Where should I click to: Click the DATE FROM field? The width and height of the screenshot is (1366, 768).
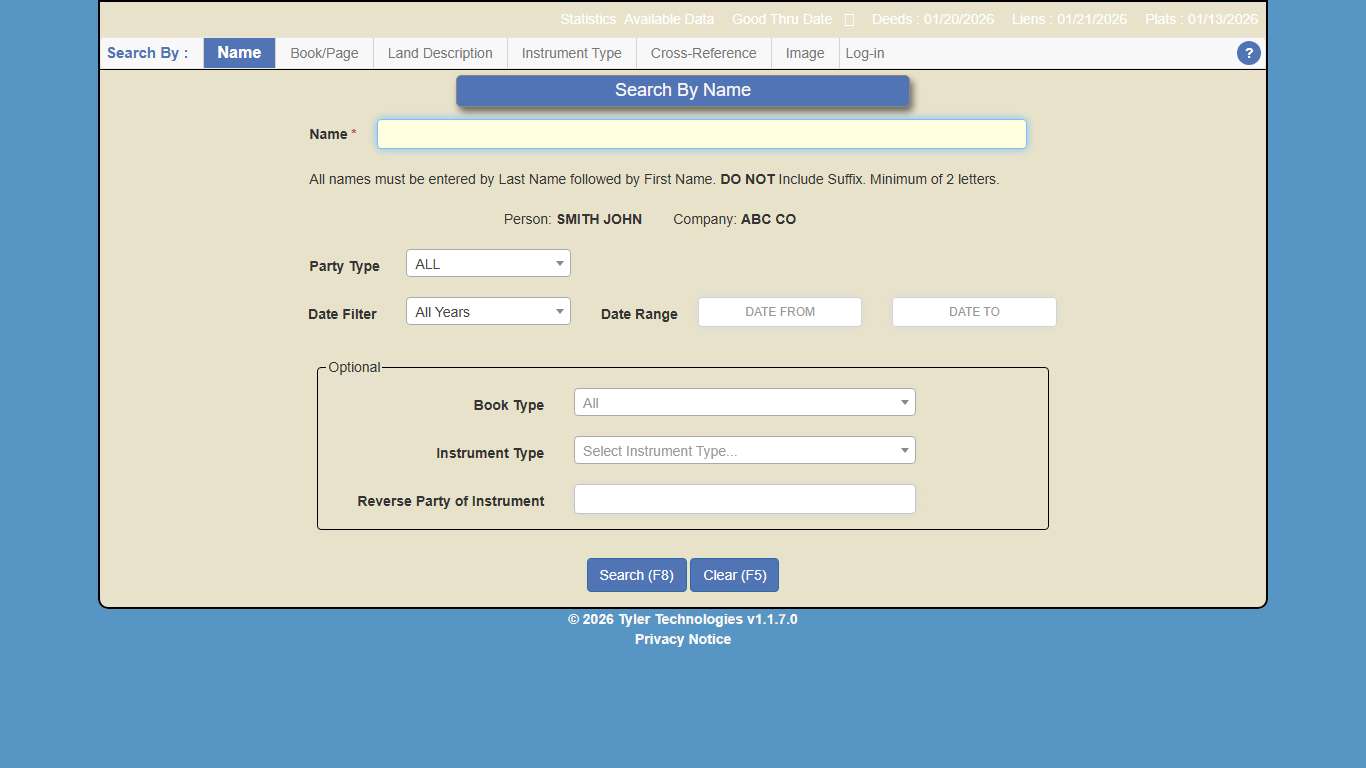point(779,311)
